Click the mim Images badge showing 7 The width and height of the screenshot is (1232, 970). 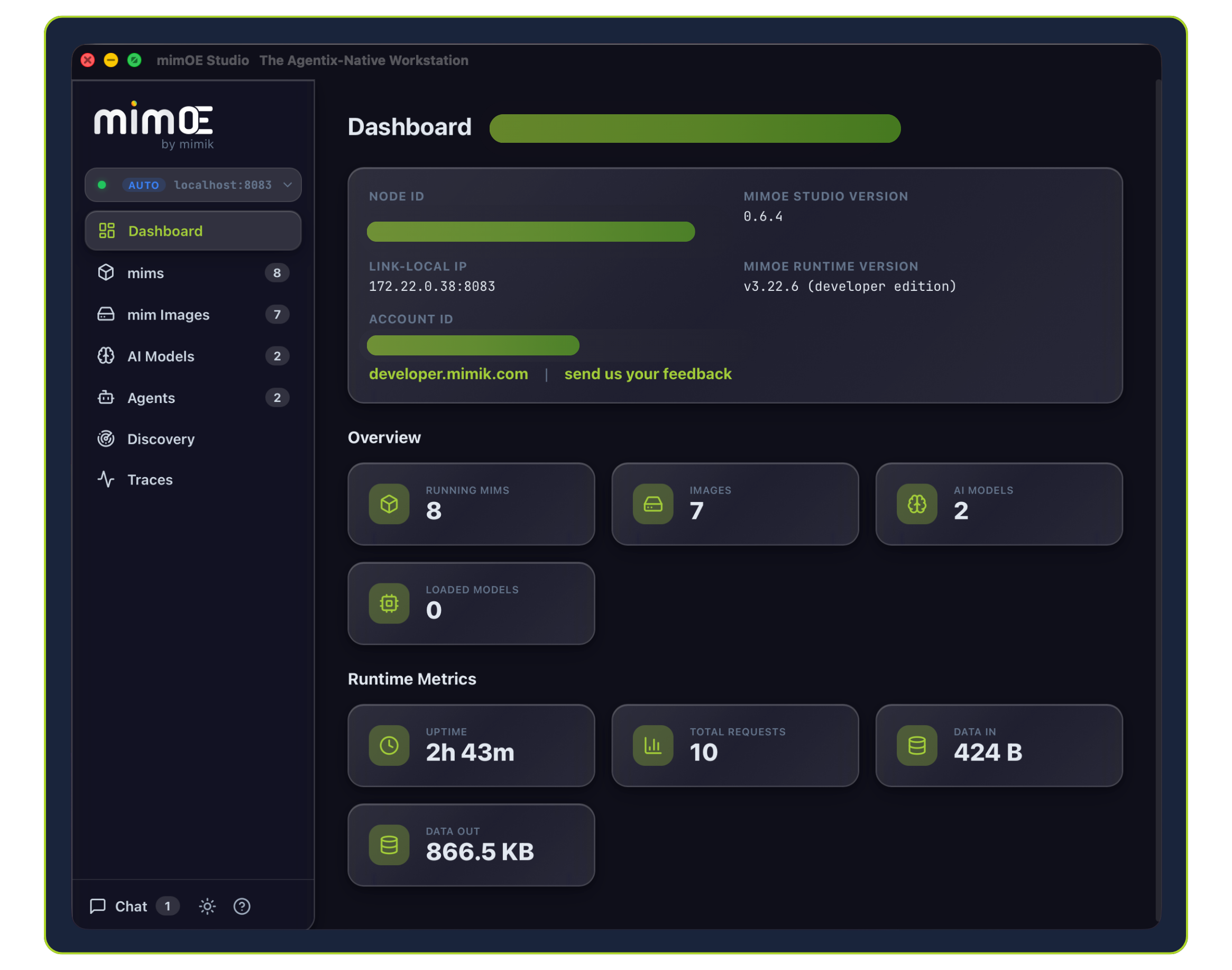(x=277, y=314)
